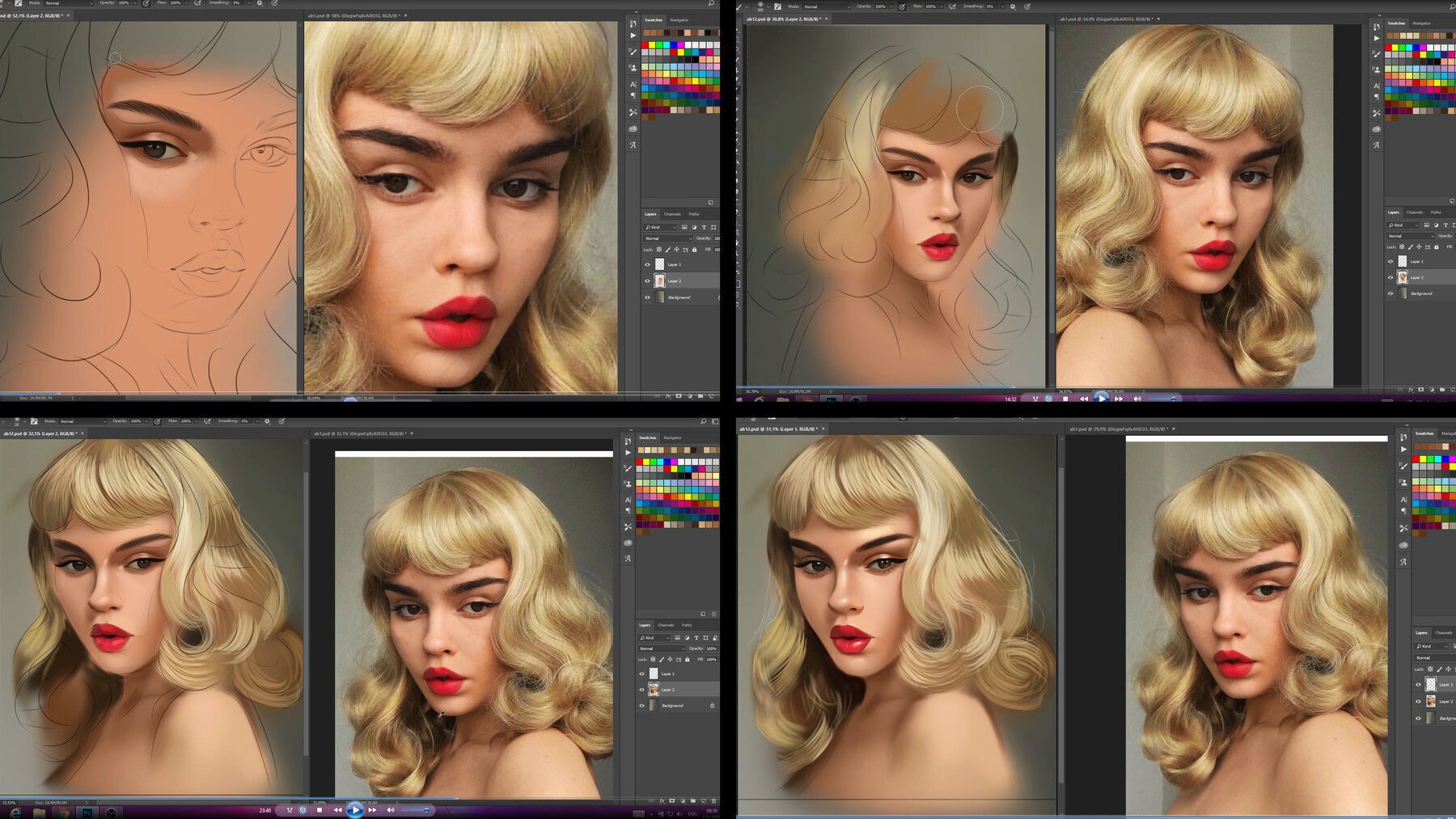This screenshot has height=819, width=1456.
Task: Switch to Channels tab in 52,1% window
Action: coord(672,214)
